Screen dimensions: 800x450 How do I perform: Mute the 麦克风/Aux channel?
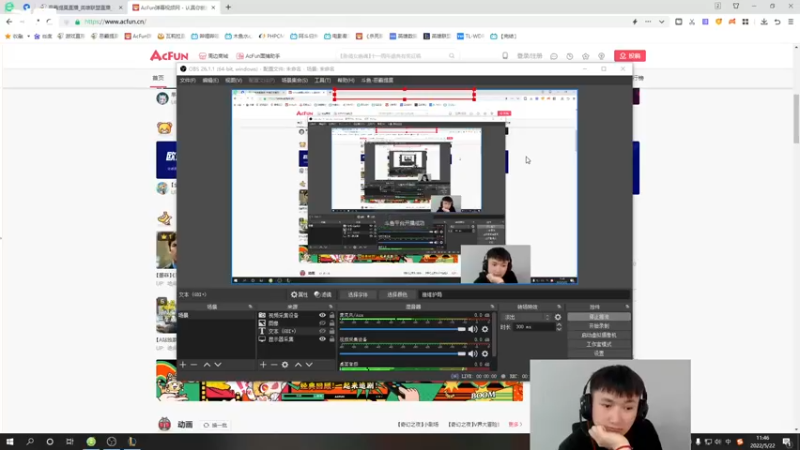click(473, 329)
